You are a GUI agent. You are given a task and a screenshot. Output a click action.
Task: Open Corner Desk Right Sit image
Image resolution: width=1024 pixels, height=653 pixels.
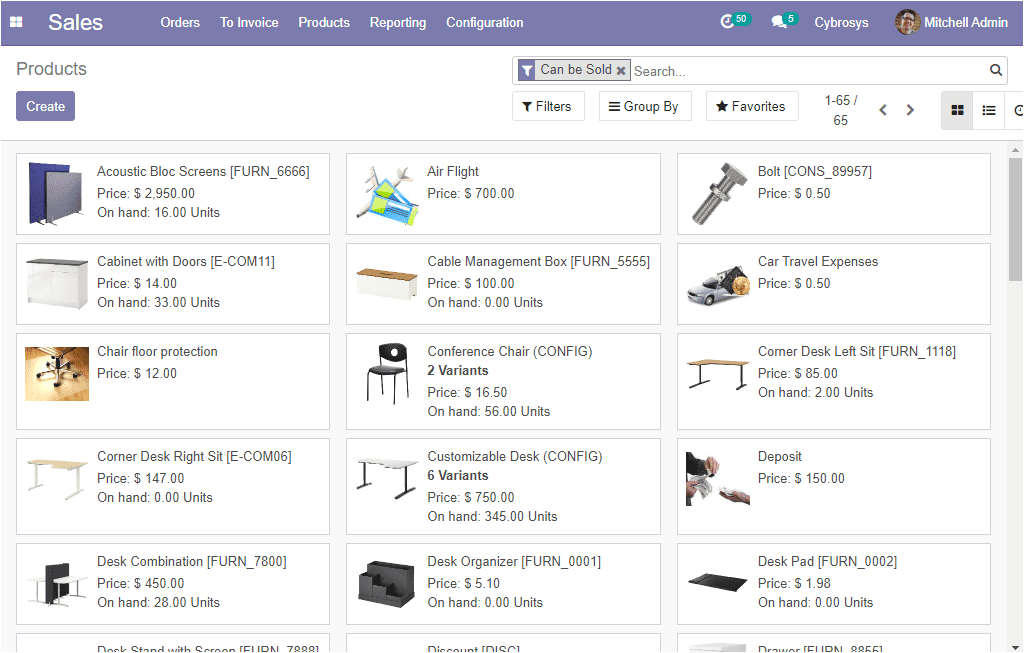(57, 478)
